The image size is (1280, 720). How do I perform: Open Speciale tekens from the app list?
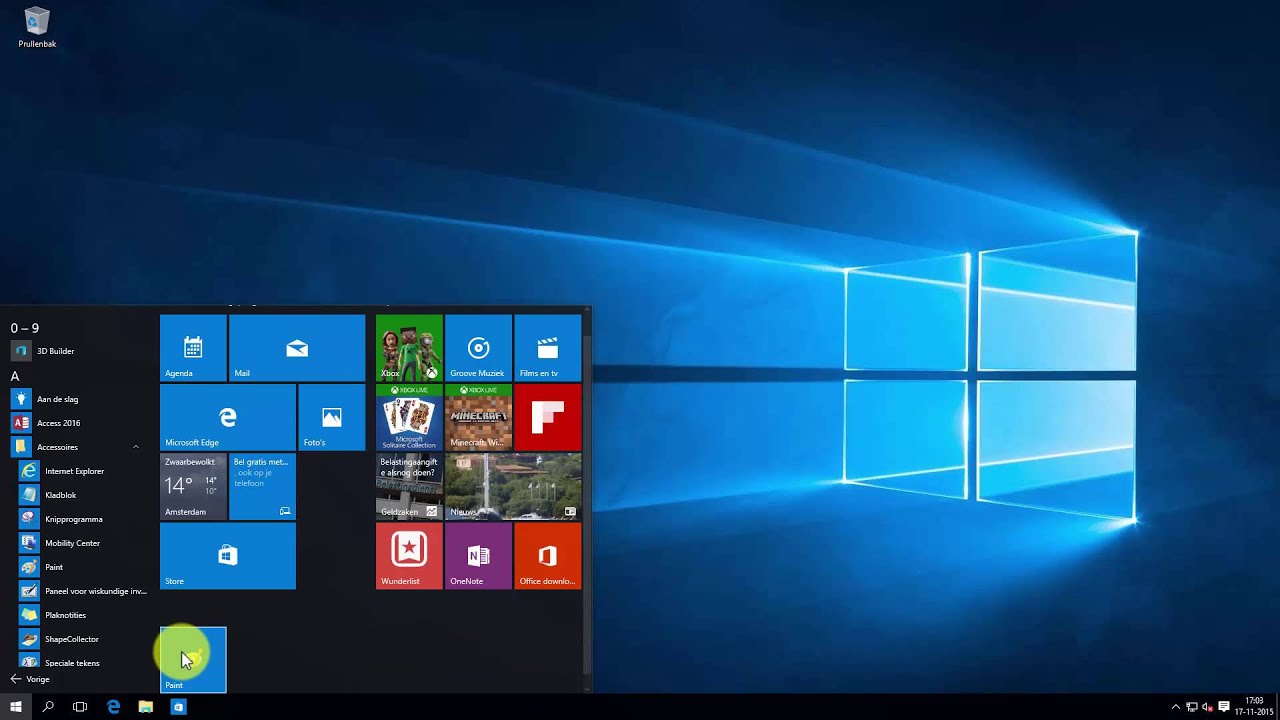point(82,662)
